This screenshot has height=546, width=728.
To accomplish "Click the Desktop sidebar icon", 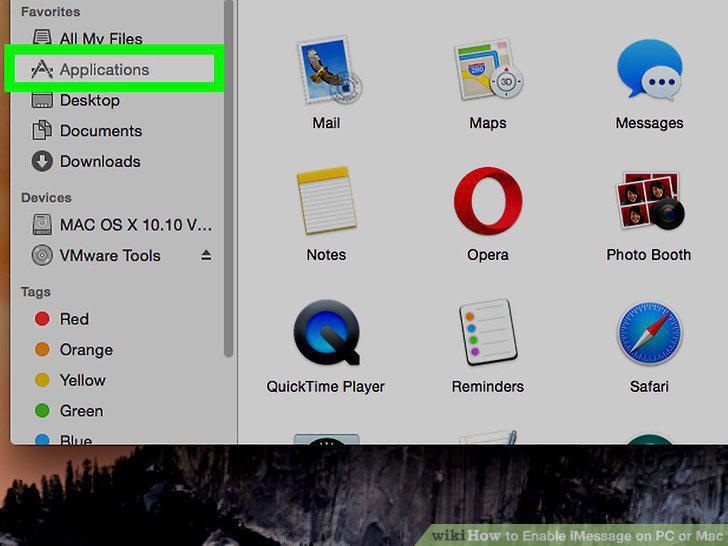I will point(42,100).
